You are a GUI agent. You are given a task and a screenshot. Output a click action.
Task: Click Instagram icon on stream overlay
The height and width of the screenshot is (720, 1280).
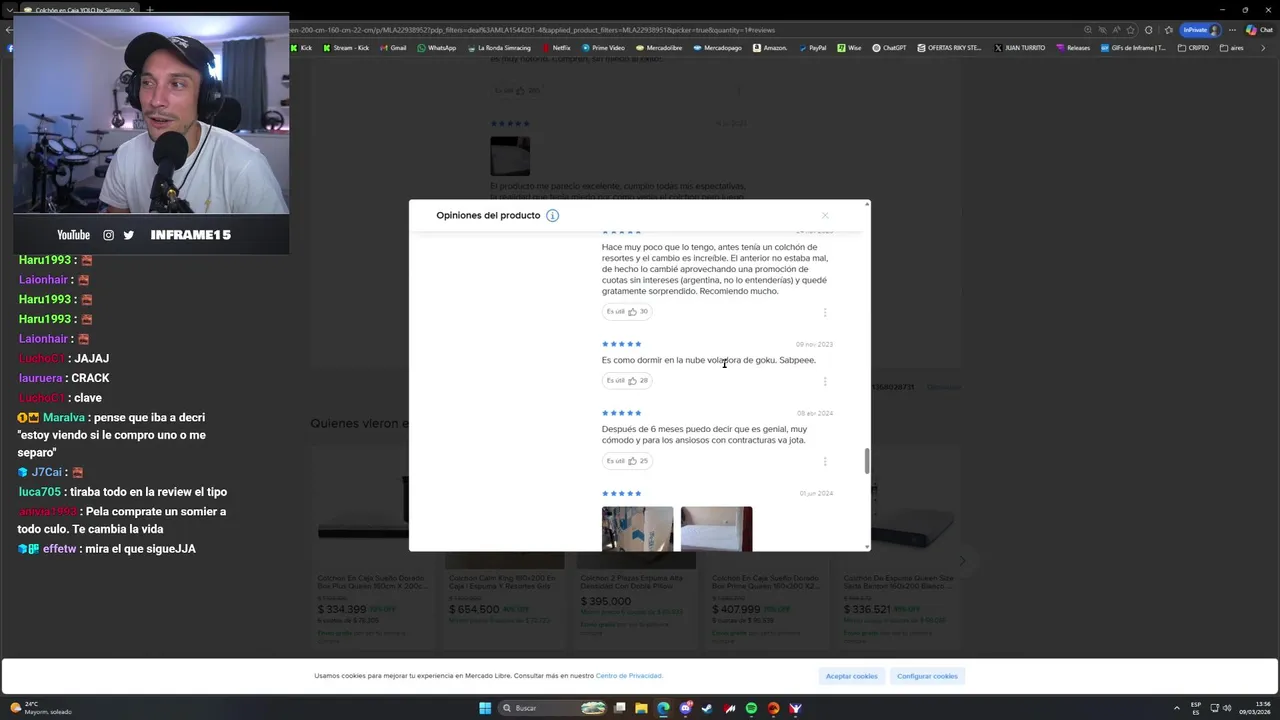pos(109,235)
